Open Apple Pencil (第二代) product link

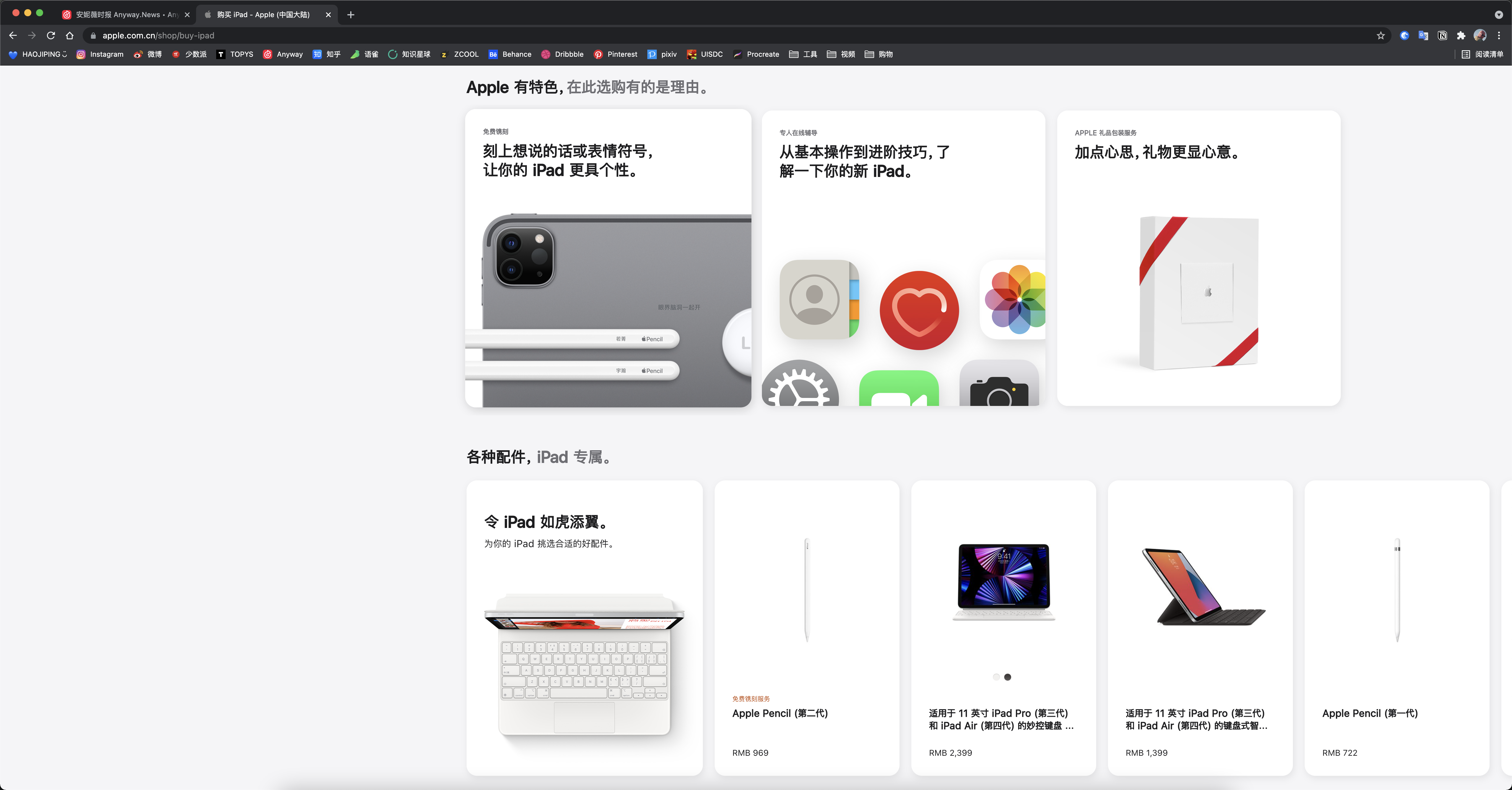(x=780, y=713)
